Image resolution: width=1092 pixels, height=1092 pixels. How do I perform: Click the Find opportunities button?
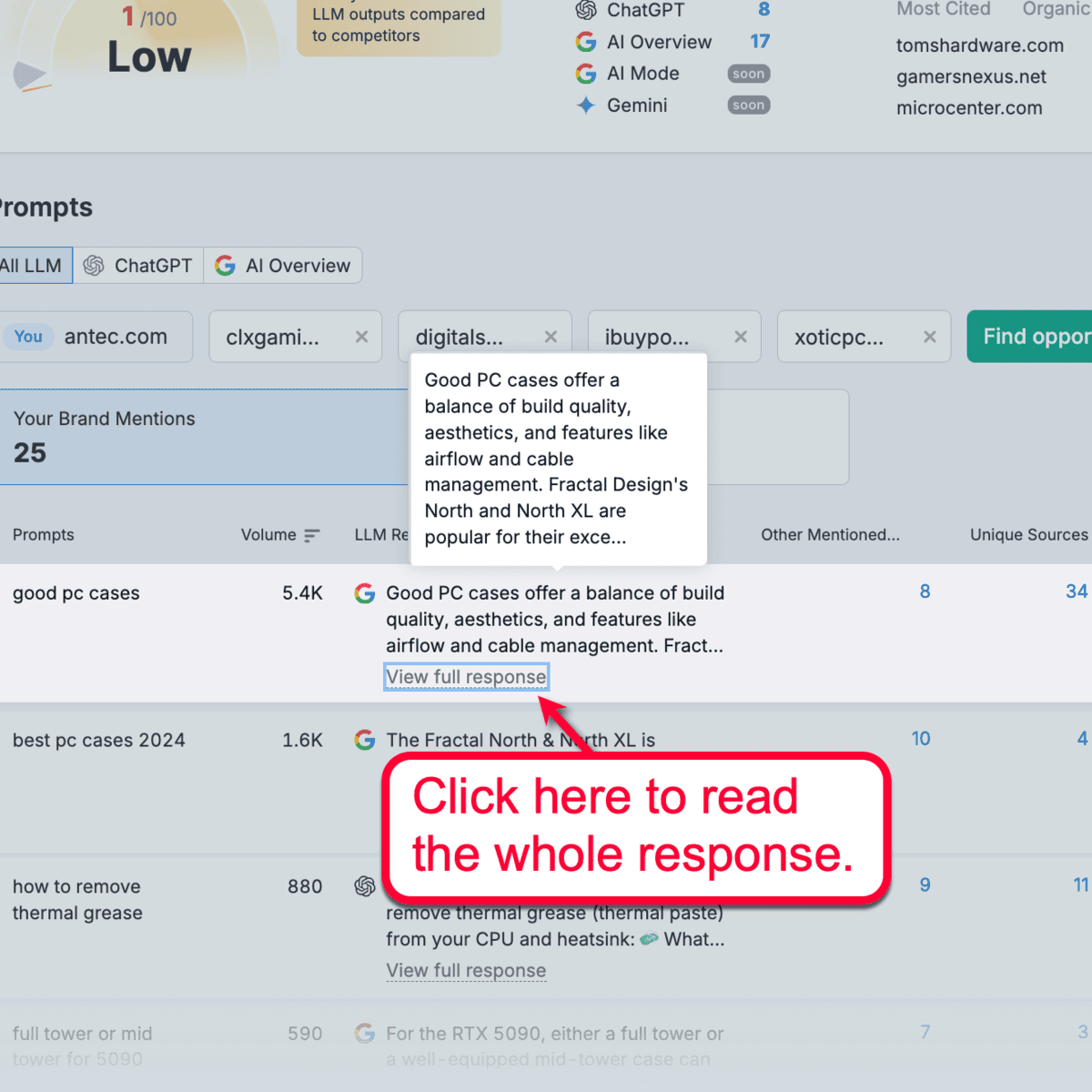point(1042,337)
